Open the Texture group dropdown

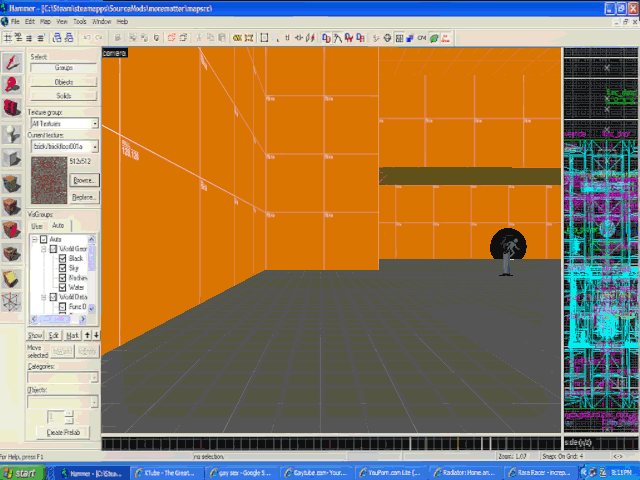pyautogui.click(x=95, y=124)
